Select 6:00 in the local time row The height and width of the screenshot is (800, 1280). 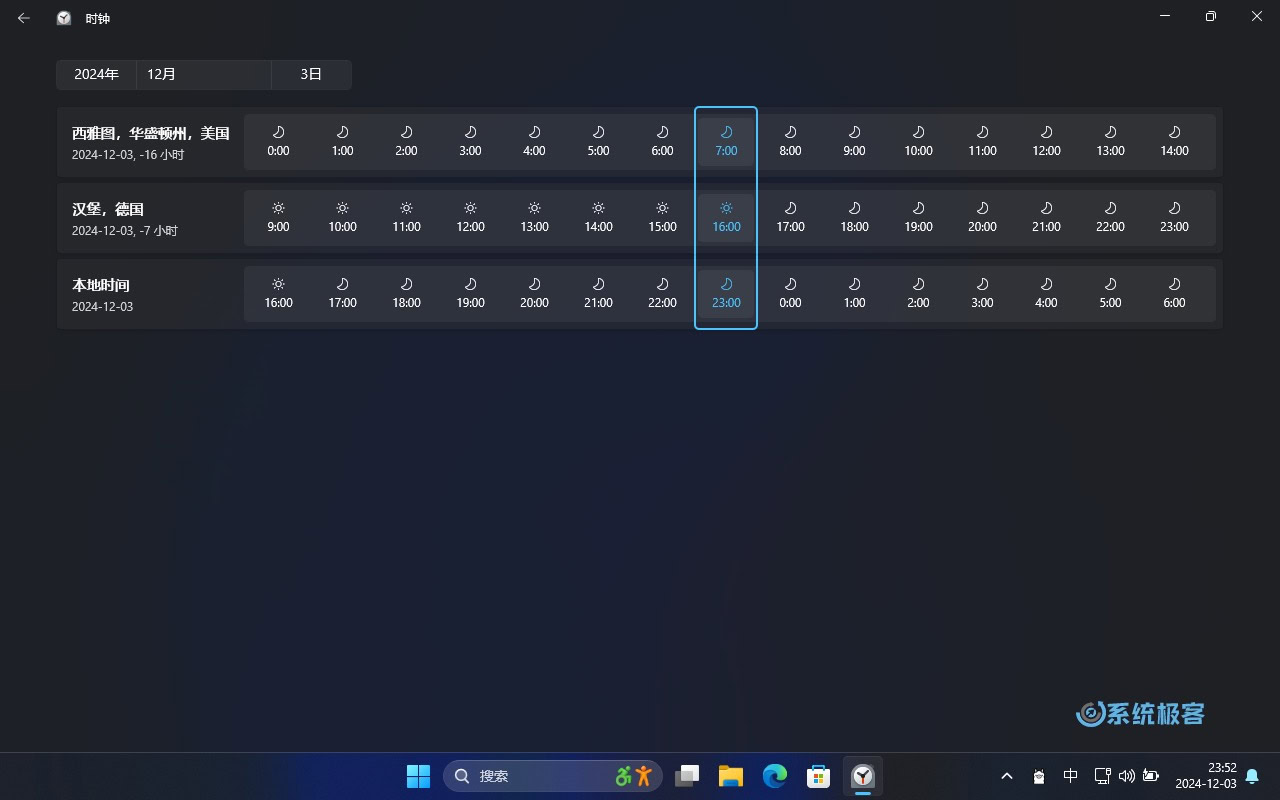click(x=1174, y=294)
